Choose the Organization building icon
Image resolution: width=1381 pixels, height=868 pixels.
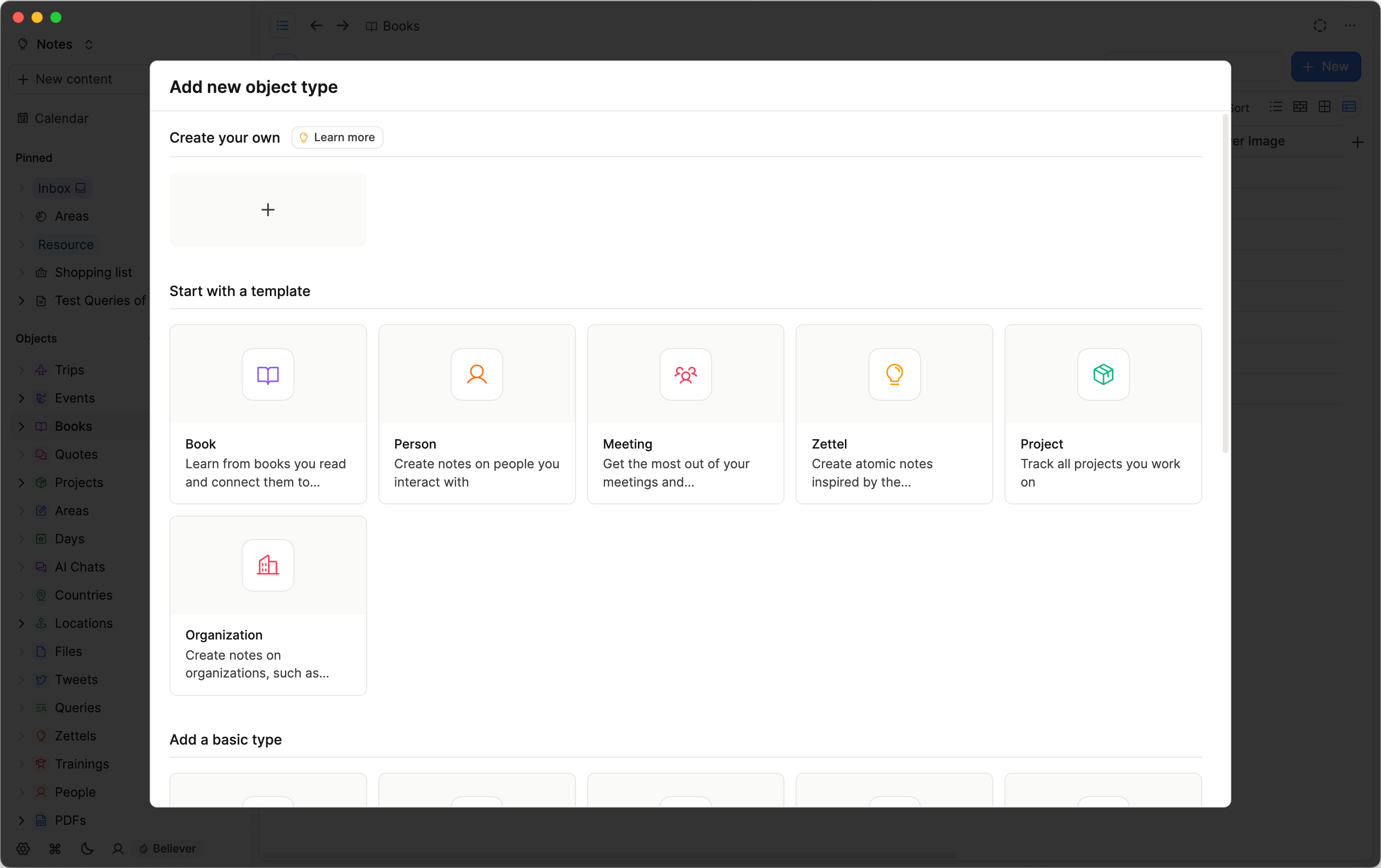coord(268,565)
